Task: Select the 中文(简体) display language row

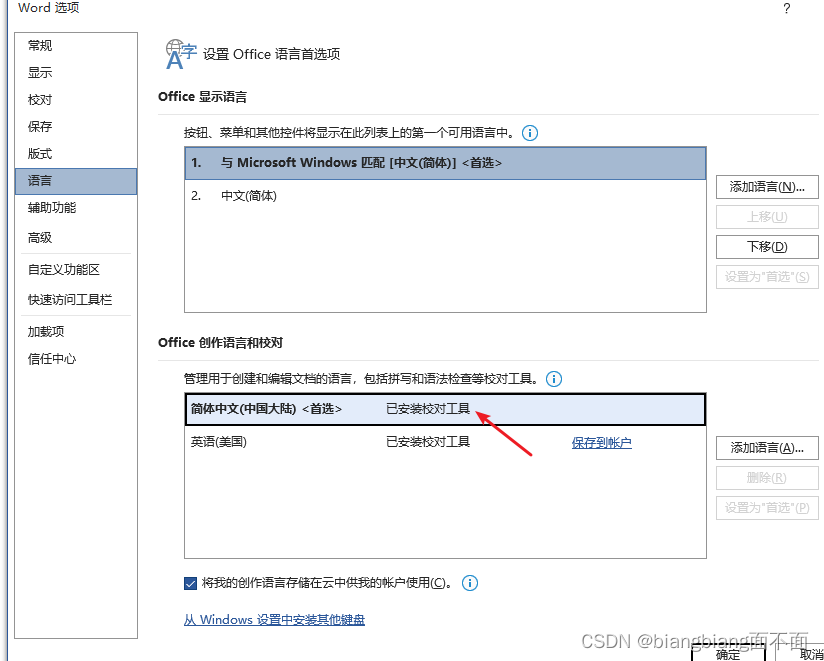Action: [x=445, y=196]
